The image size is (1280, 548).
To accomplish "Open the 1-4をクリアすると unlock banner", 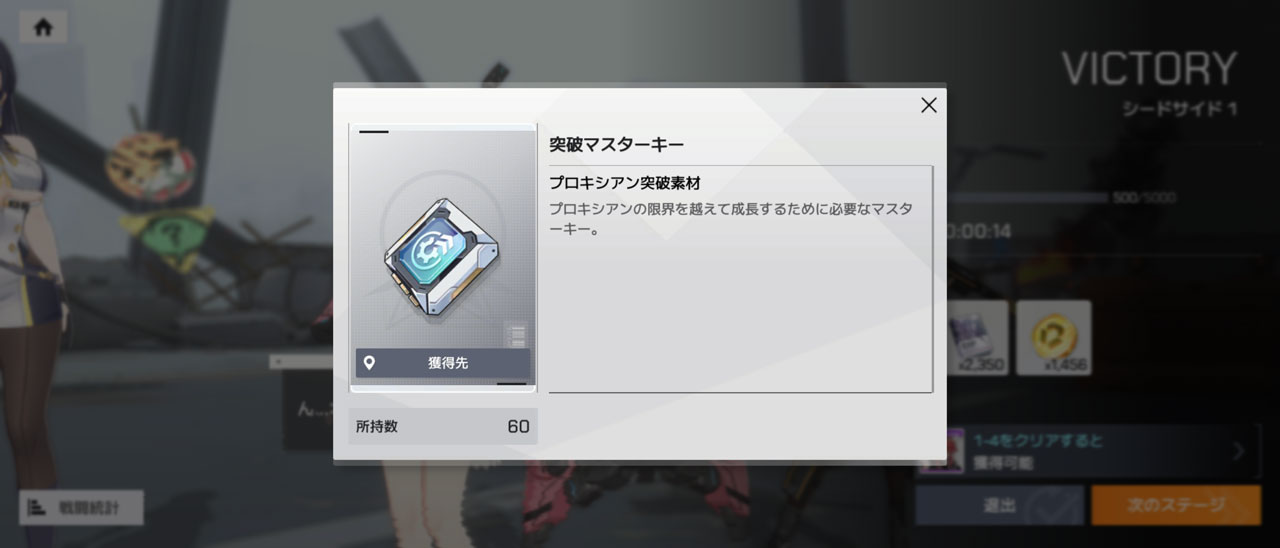I will pos(1088,451).
